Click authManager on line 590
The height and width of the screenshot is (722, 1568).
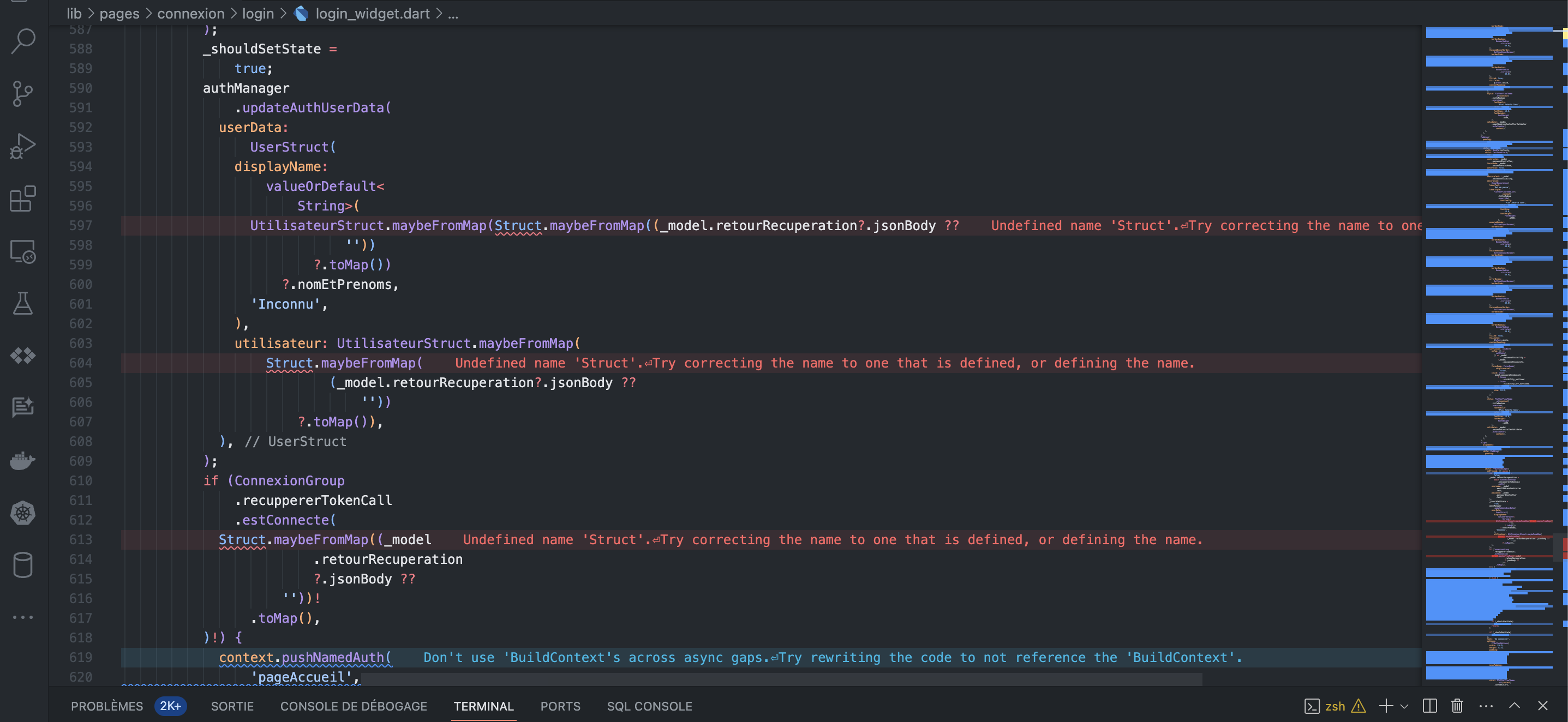click(246, 88)
